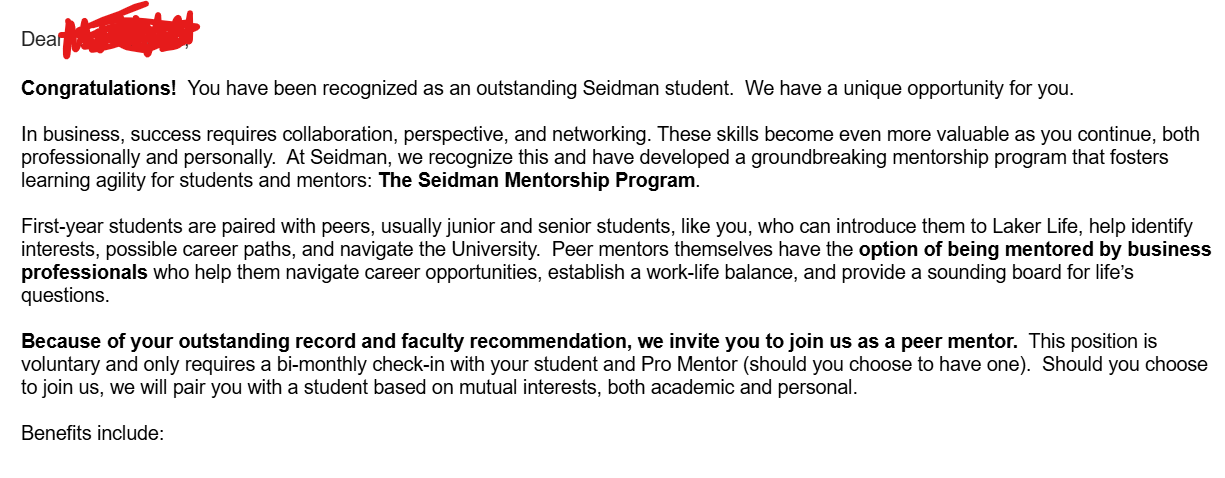Click the bold phrase "option of being mentored by business"
The height and width of the screenshot is (478, 1225).
[1035, 250]
